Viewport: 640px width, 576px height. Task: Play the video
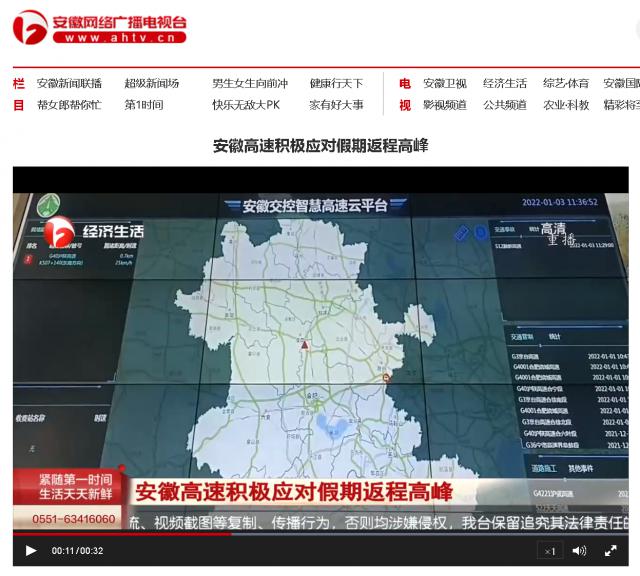pos(31,551)
